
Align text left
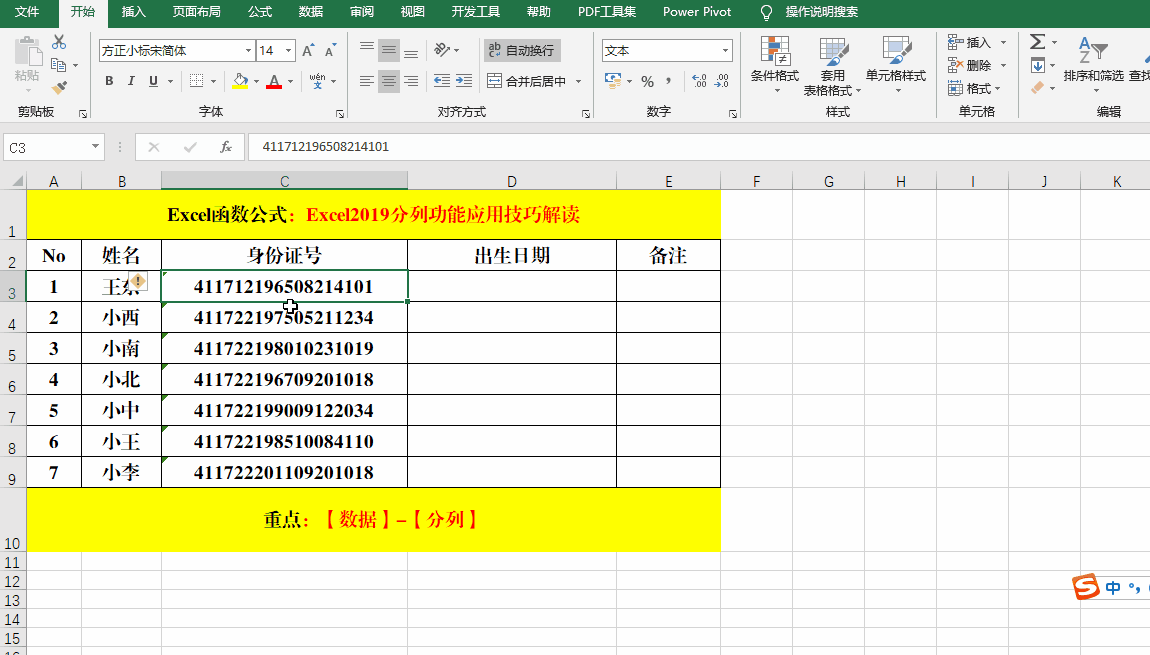(367, 81)
